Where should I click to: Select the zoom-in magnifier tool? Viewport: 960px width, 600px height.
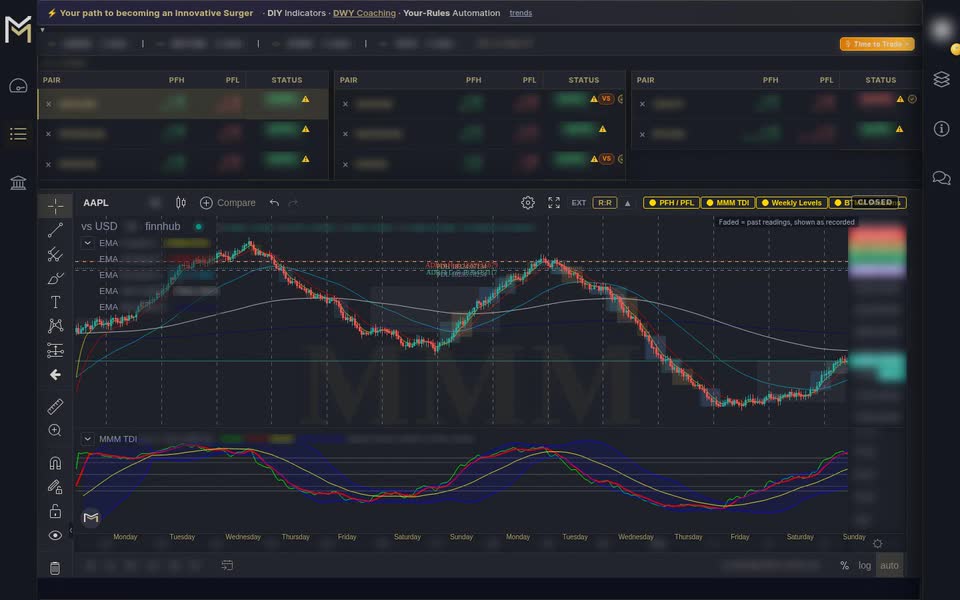coord(55,430)
